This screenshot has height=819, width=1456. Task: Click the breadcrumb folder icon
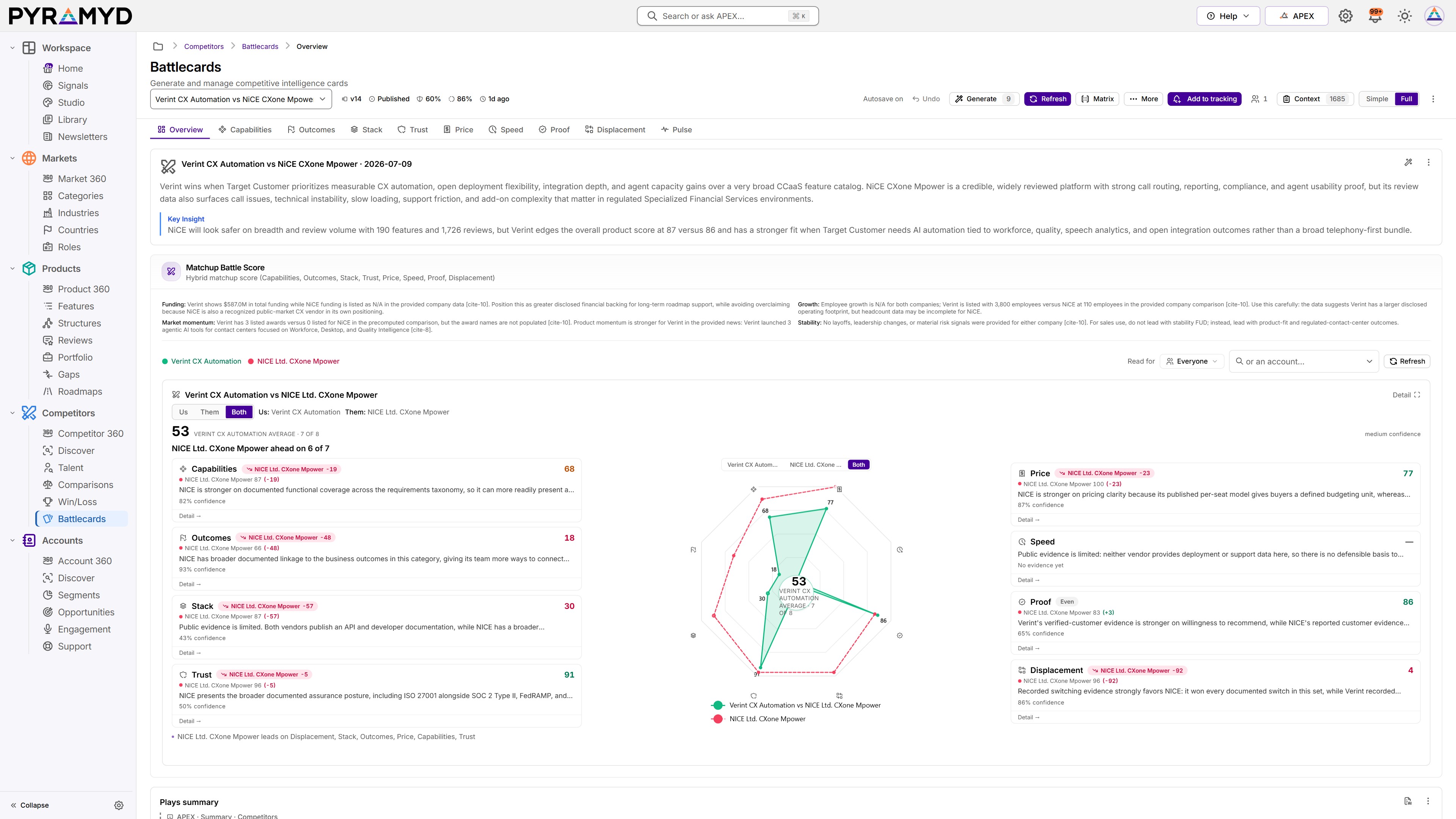(x=158, y=46)
